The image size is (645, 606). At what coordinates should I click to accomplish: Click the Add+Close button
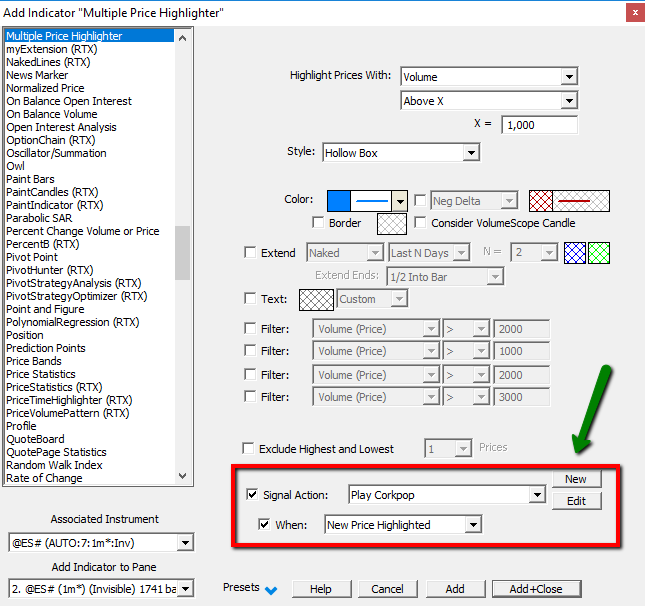click(536, 589)
